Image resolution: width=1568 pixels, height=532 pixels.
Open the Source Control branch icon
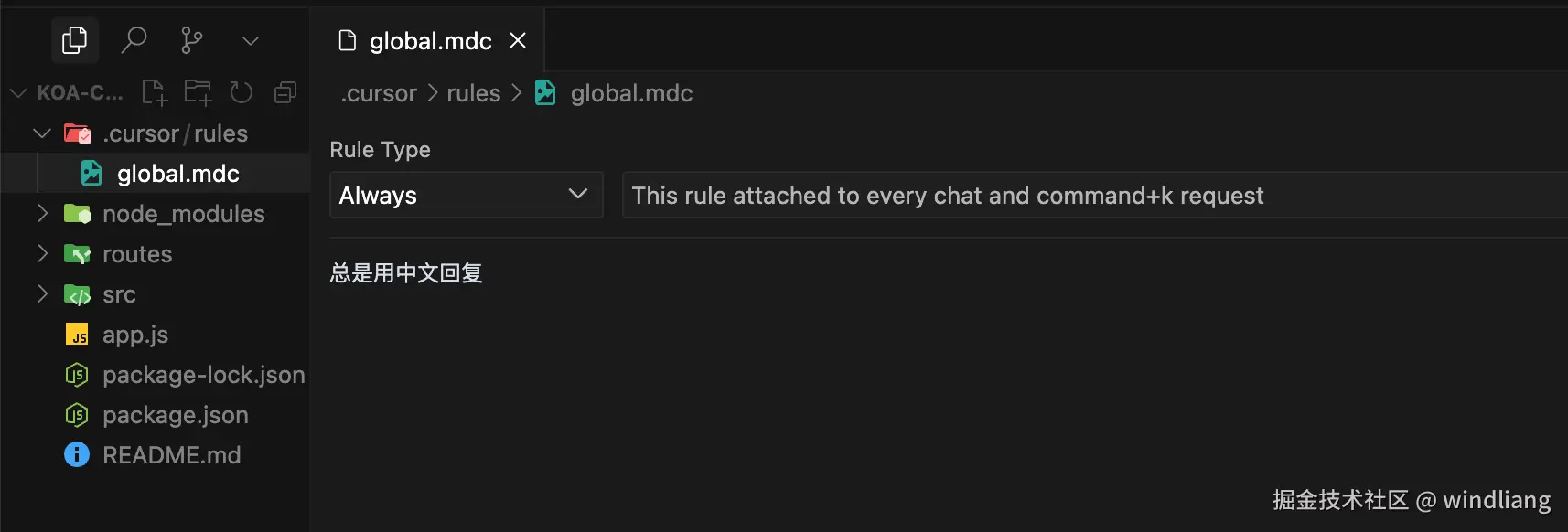[x=191, y=40]
